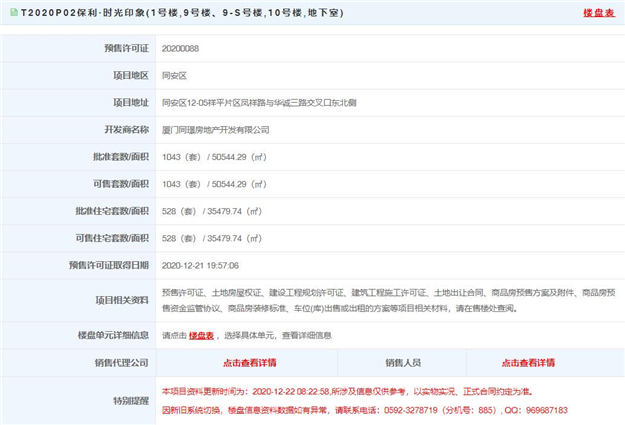The width and height of the screenshot is (625, 425).
Task: Click the red notice with phone 0592-3278719
Action: pos(364,410)
